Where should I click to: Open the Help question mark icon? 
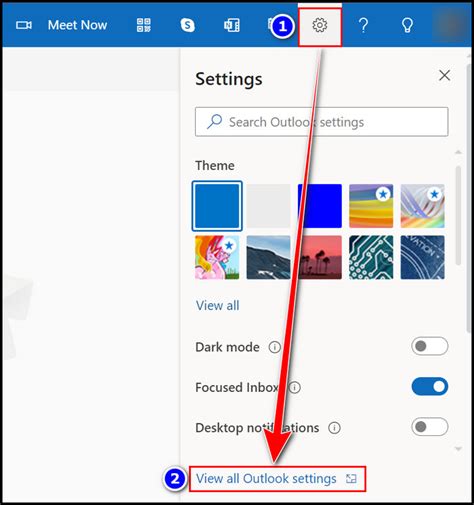363,25
